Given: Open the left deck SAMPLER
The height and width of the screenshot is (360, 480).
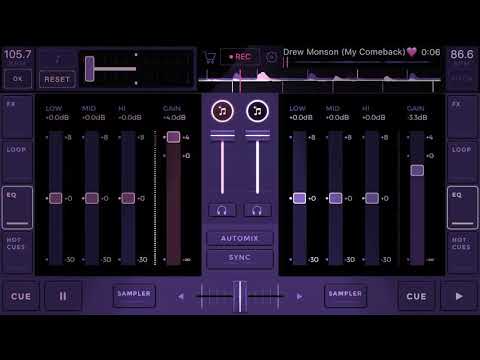Looking at the screenshot, I should 134,295.
